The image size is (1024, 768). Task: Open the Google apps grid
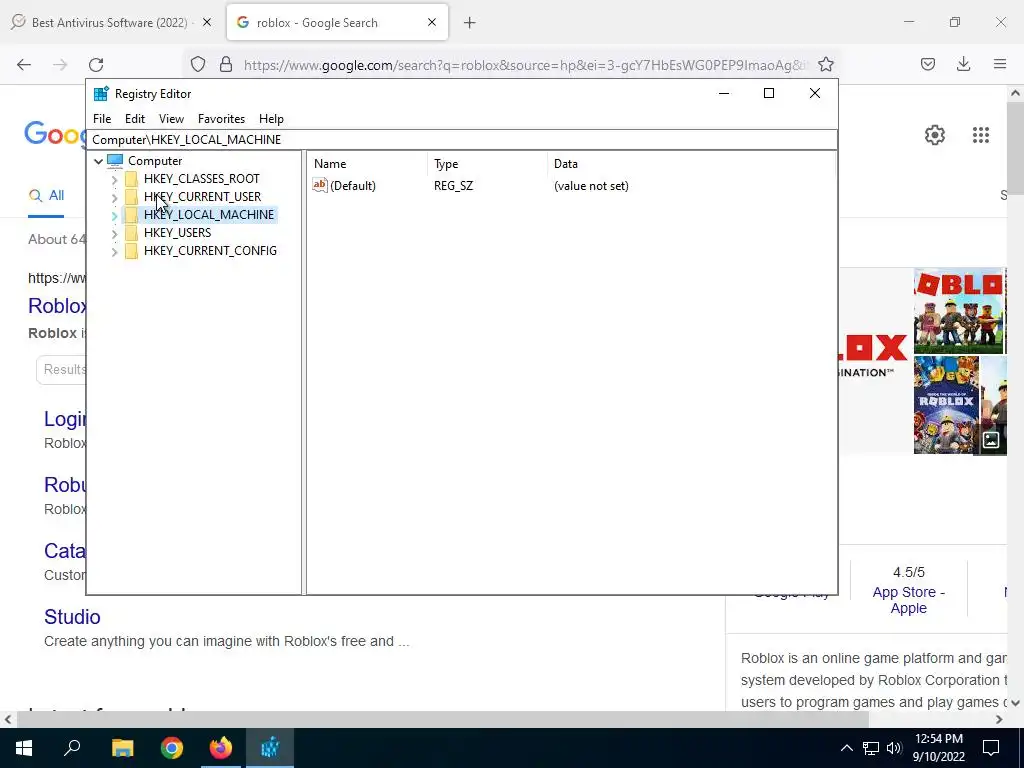pos(981,135)
